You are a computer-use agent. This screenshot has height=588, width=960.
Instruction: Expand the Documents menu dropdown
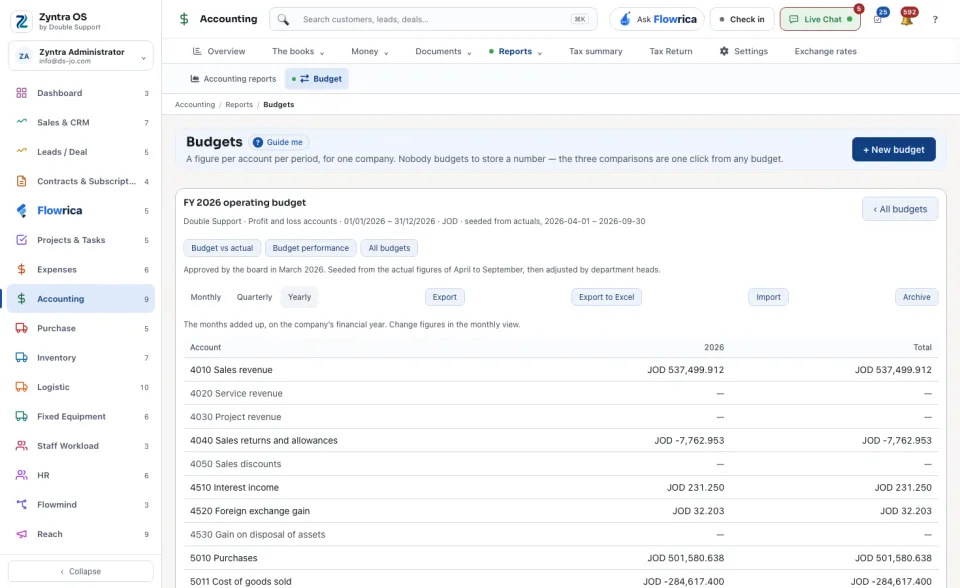443,51
